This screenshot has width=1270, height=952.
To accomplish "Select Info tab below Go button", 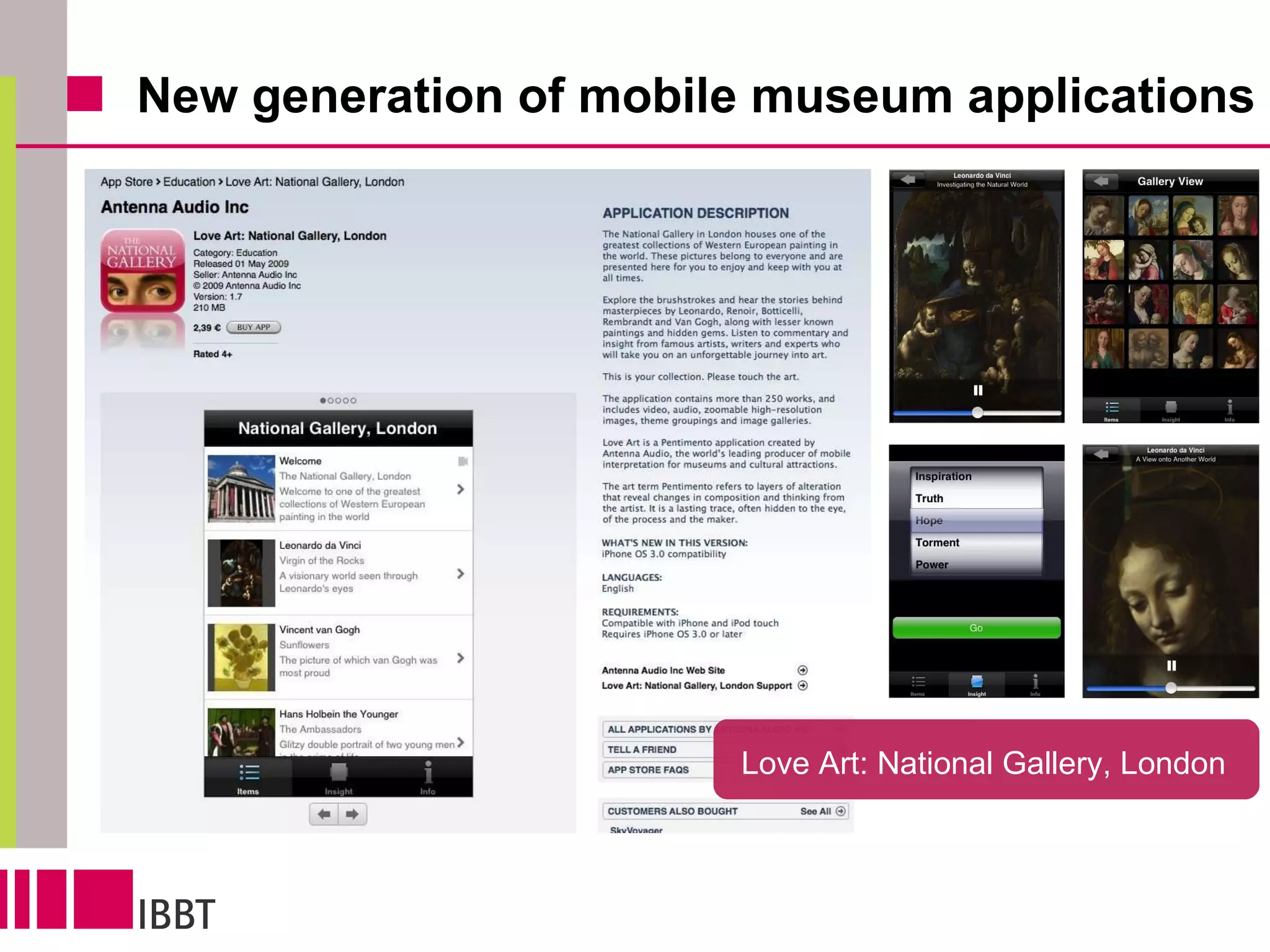I will click(x=1035, y=685).
